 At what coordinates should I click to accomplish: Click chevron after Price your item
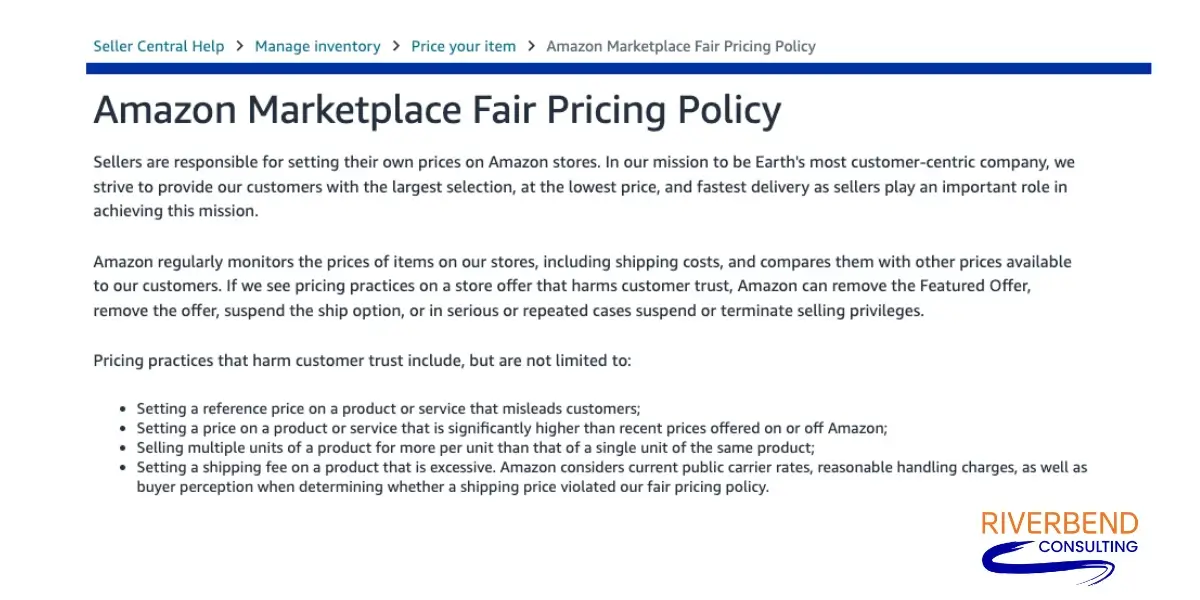pos(531,46)
